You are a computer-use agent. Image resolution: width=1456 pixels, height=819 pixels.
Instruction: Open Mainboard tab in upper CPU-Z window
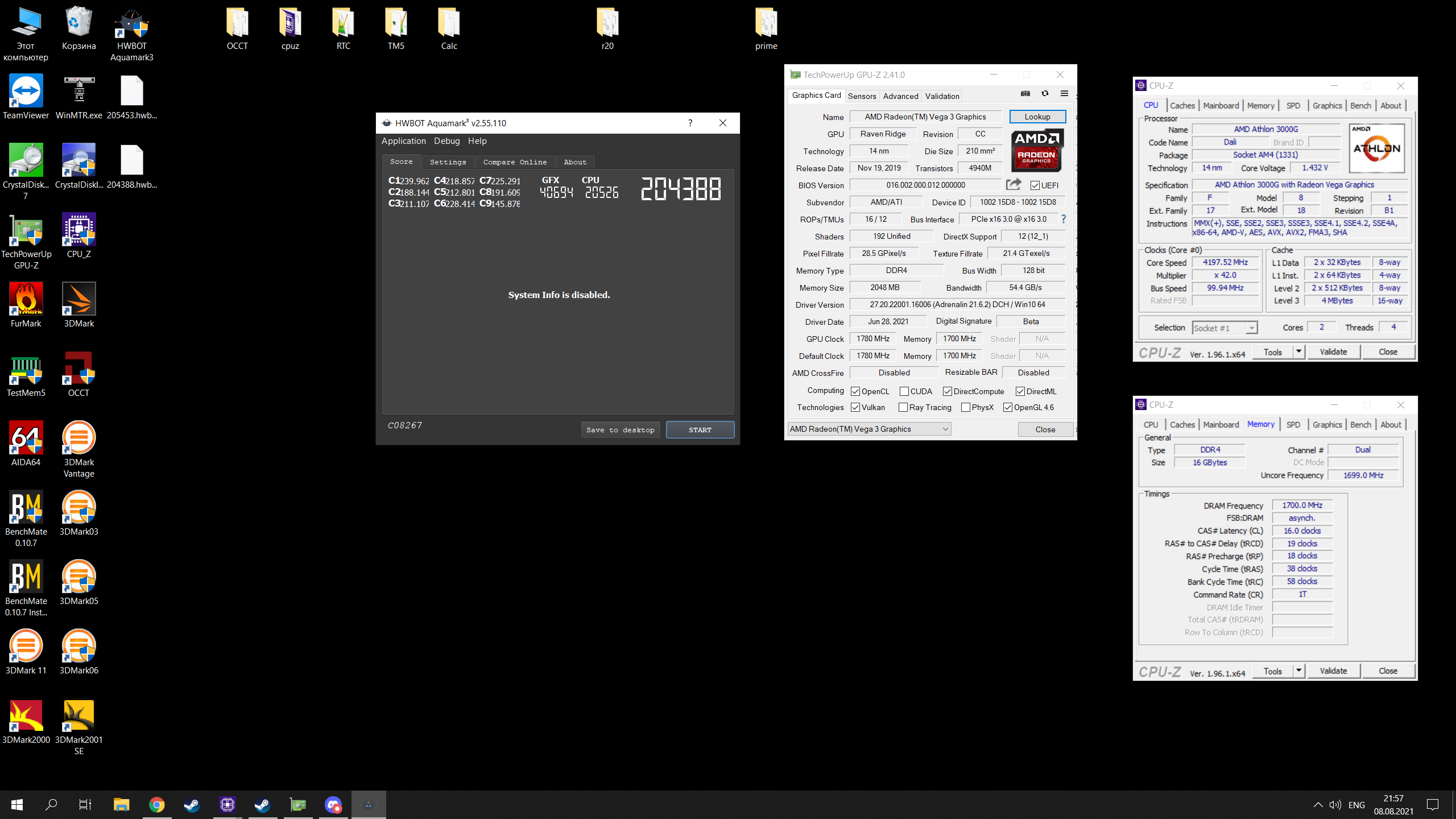pyautogui.click(x=1221, y=106)
